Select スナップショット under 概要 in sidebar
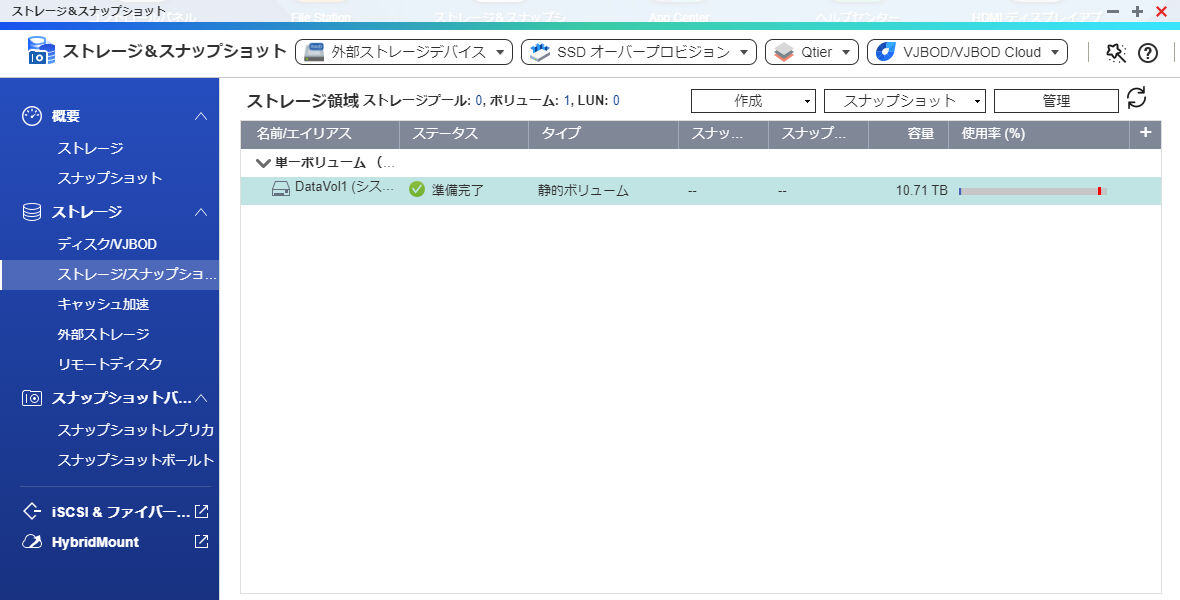Screen dimensions: 1180x600 [110, 178]
